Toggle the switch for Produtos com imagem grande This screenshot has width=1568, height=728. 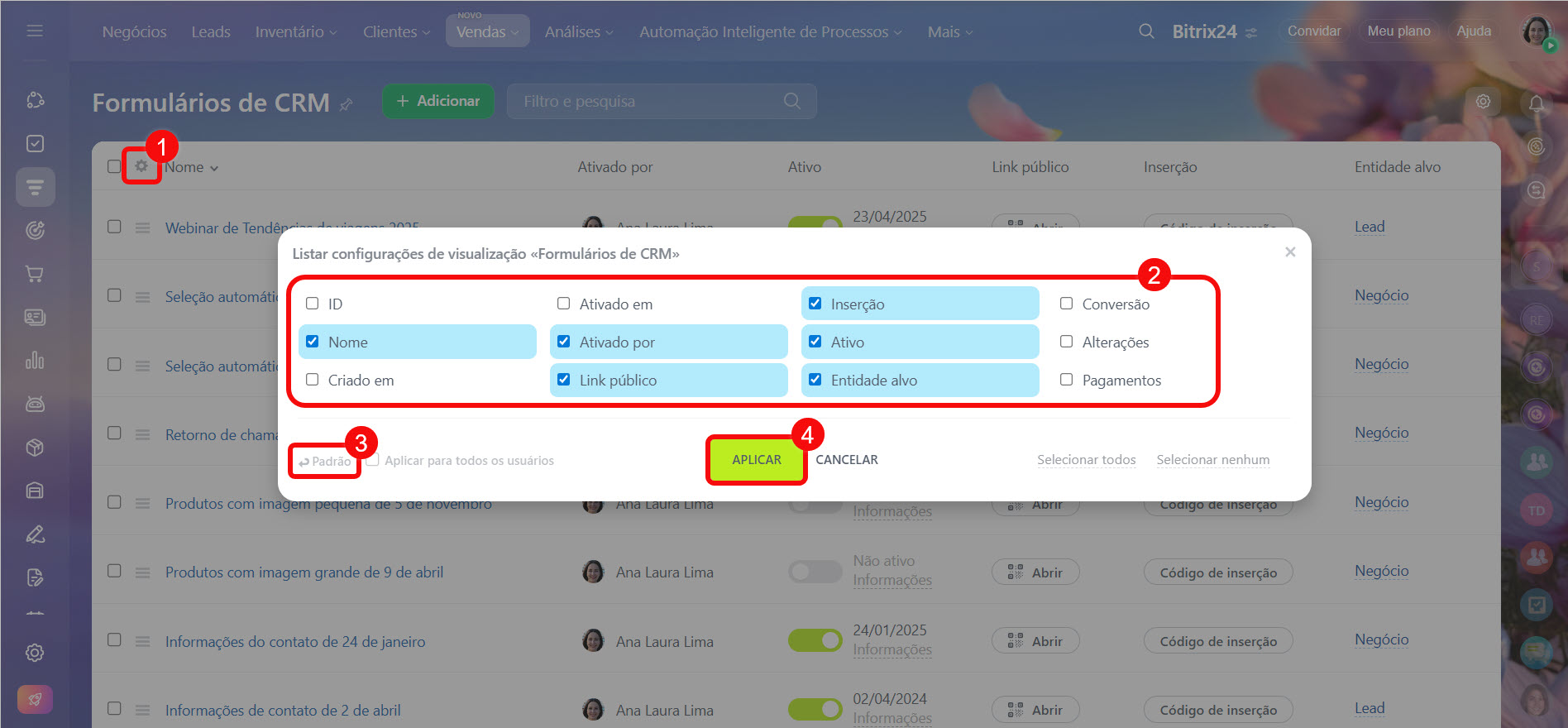814,572
